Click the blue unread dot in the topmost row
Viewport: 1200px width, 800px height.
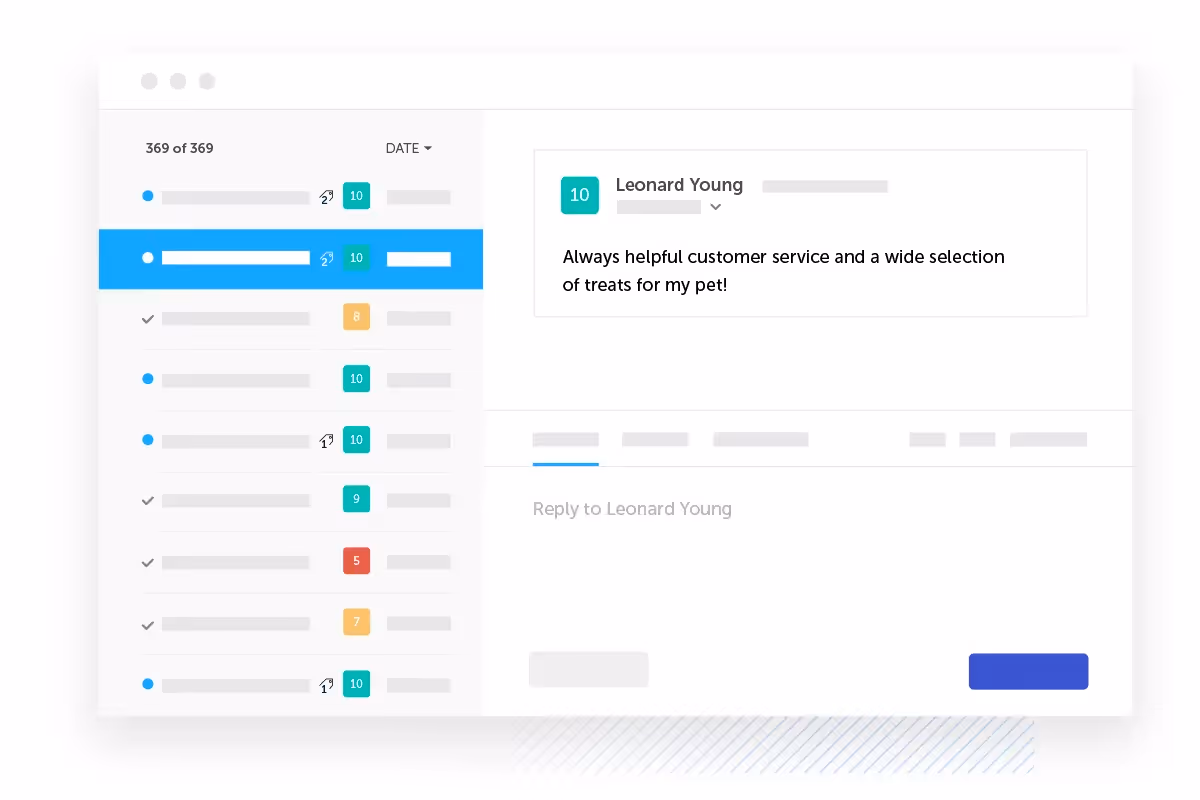pyautogui.click(x=148, y=196)
